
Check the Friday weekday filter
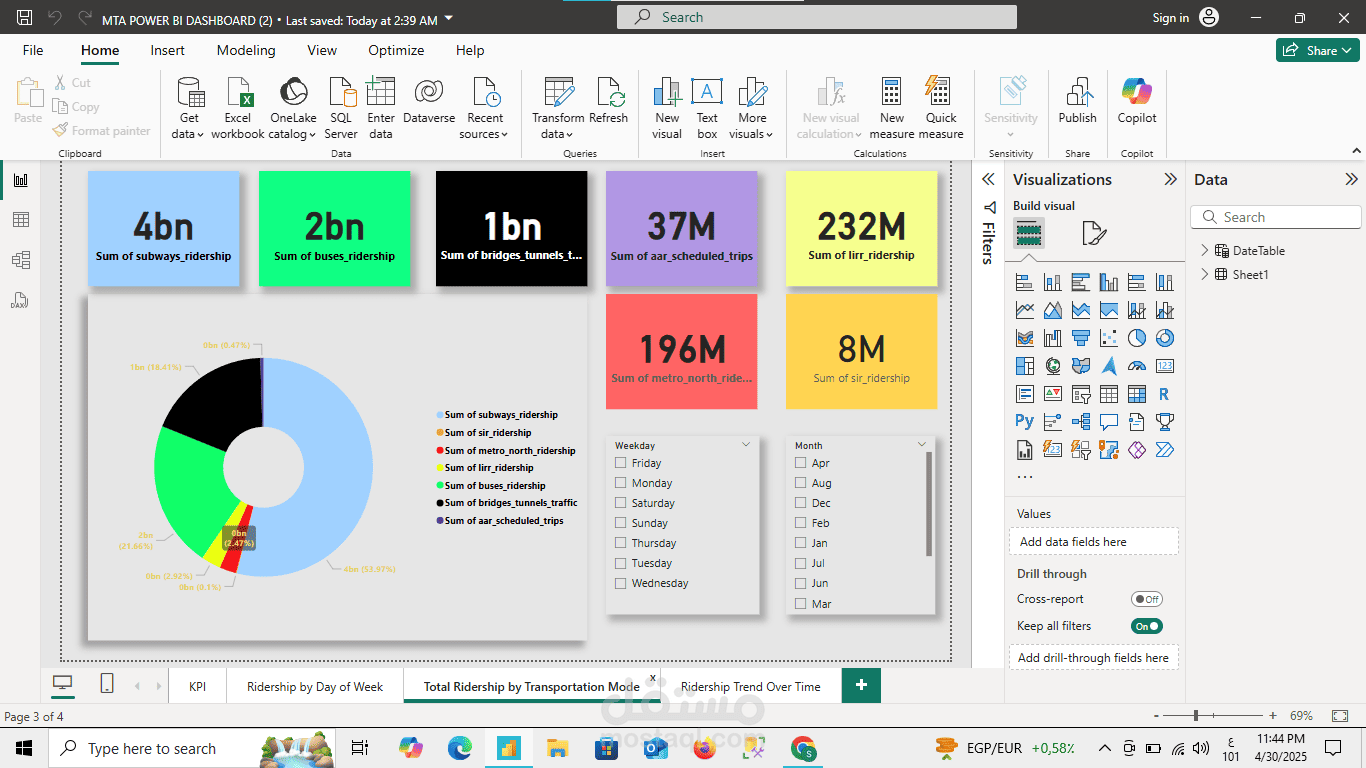pyautogui.click(x=621, y=463)
